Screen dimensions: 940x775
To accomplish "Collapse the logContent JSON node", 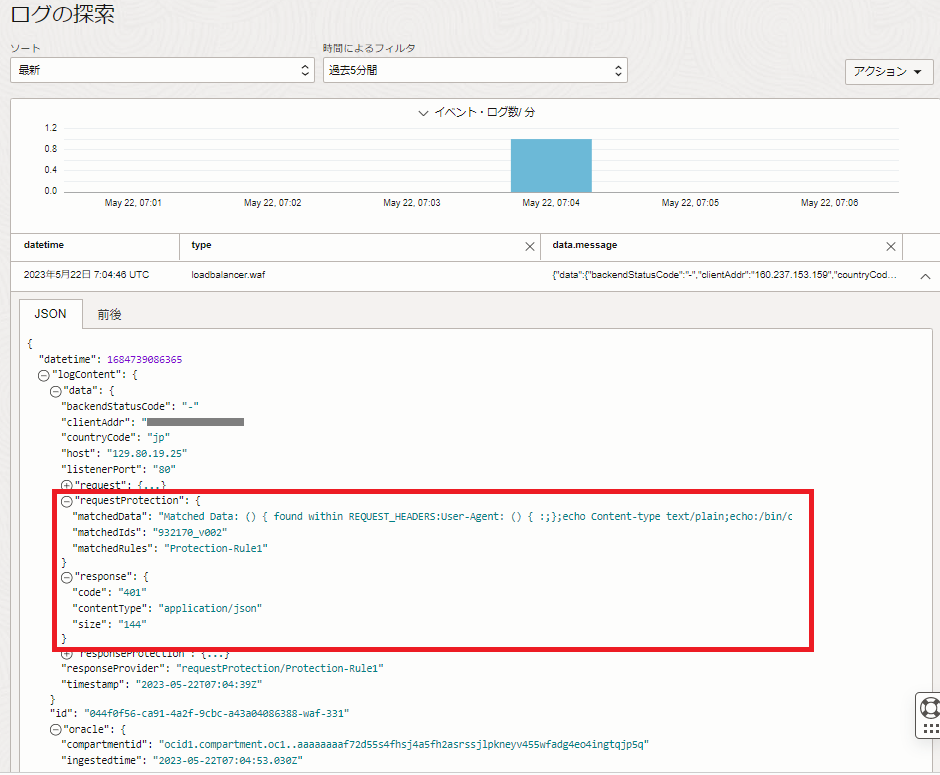I will (43, 375).
